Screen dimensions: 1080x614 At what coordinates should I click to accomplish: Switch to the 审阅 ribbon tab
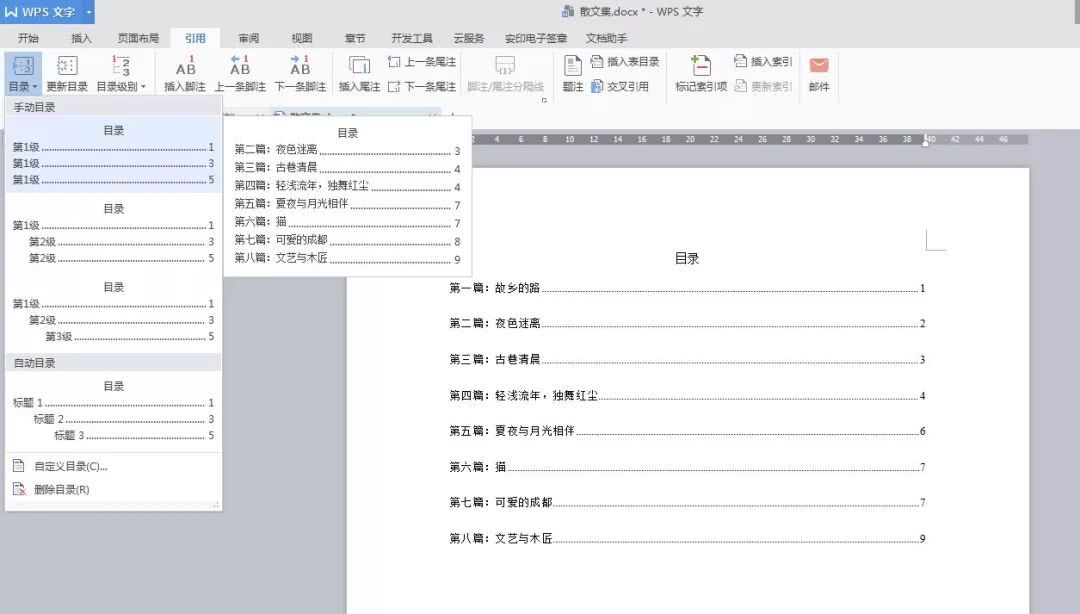coord(248,38)
